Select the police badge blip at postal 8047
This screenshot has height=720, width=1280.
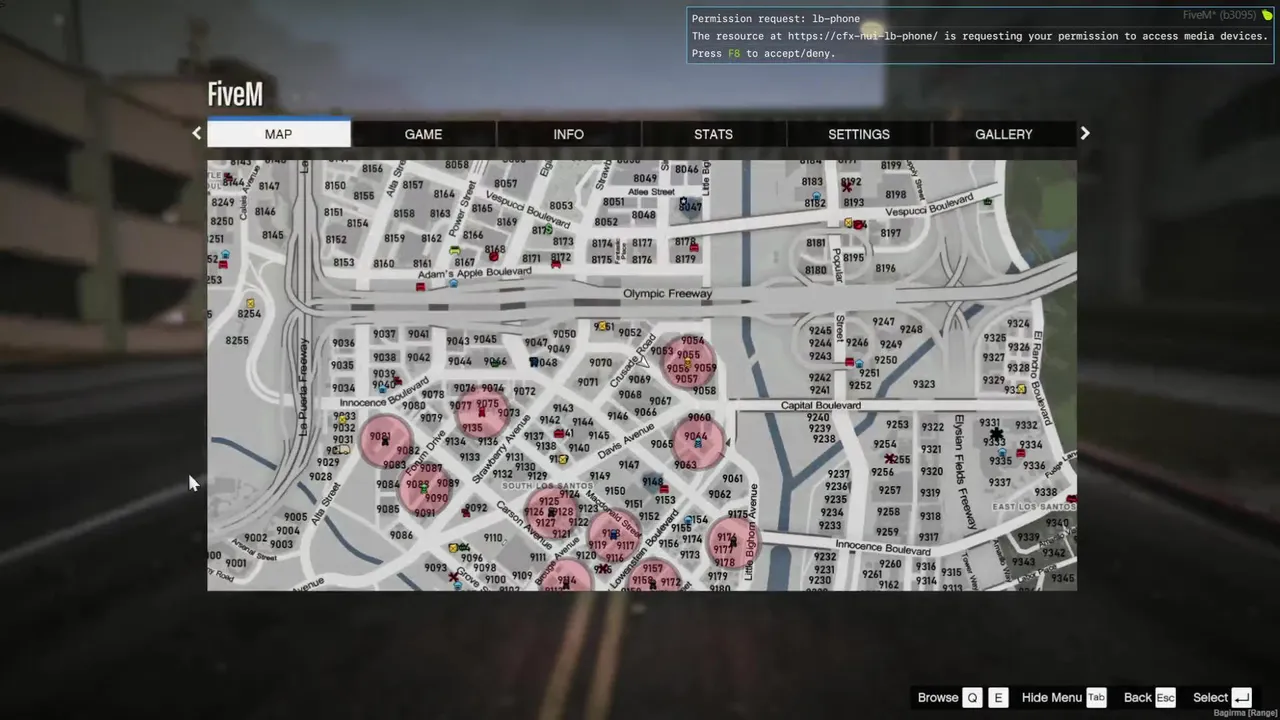coord(684,203)
